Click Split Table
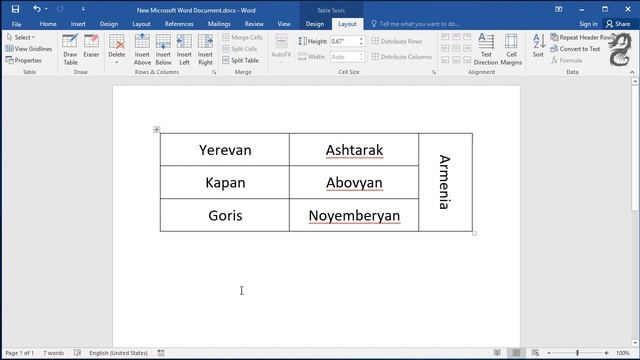This screenshot has width=640, height=360. pos(240,60)
